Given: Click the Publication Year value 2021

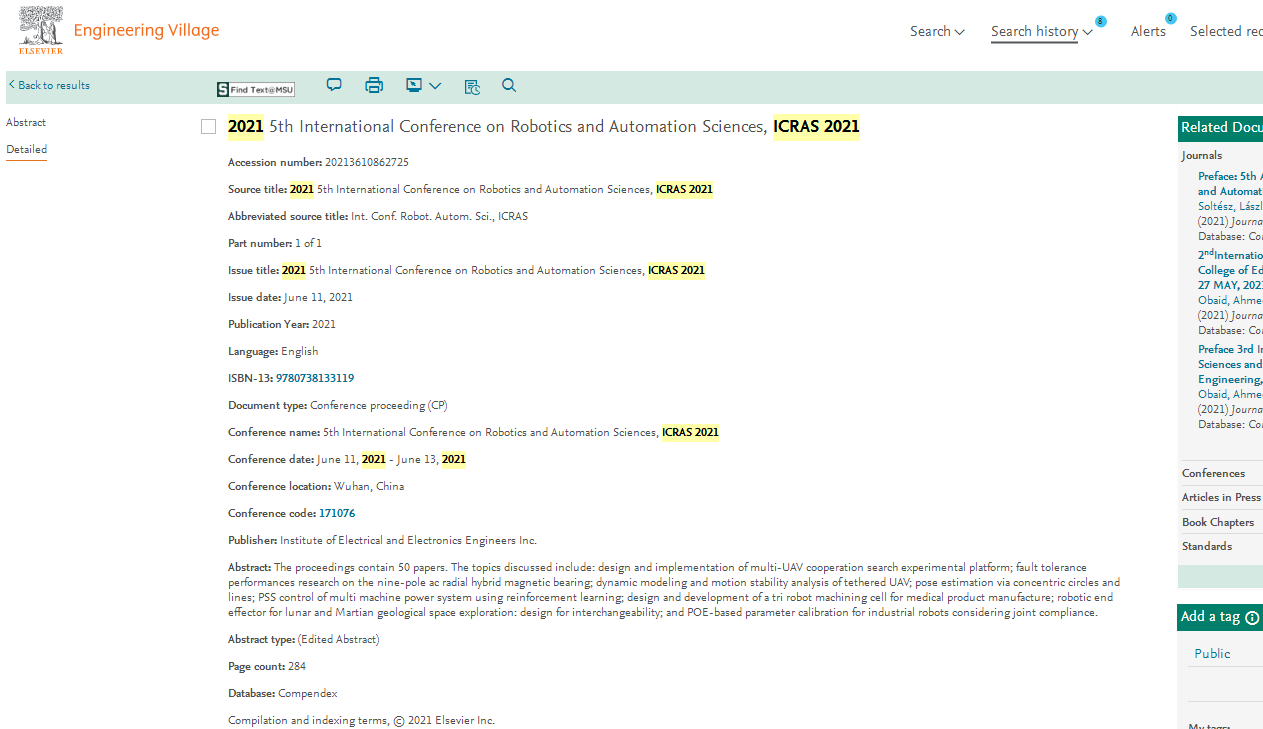Looking at the screenshot, I should (x=324, y=324).
